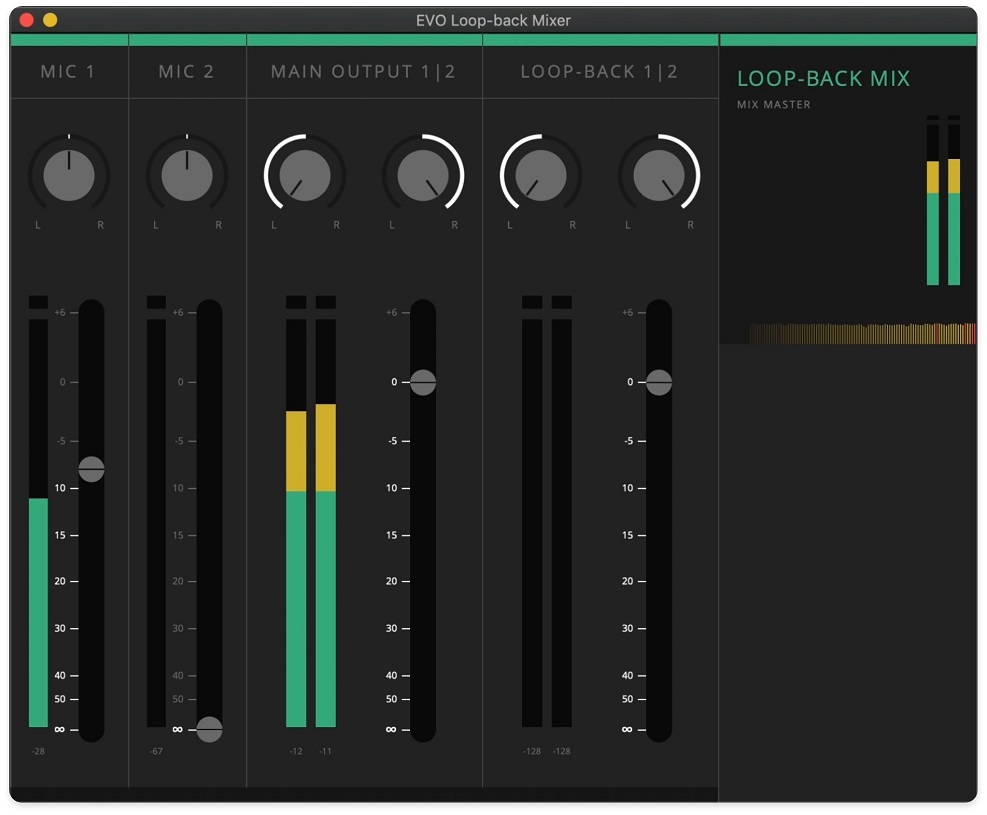Image resolution: width=987 pixels, height=815 pixels.
Task: Click Main Output right channel pan knob
Action: click(x=423, y=176)
